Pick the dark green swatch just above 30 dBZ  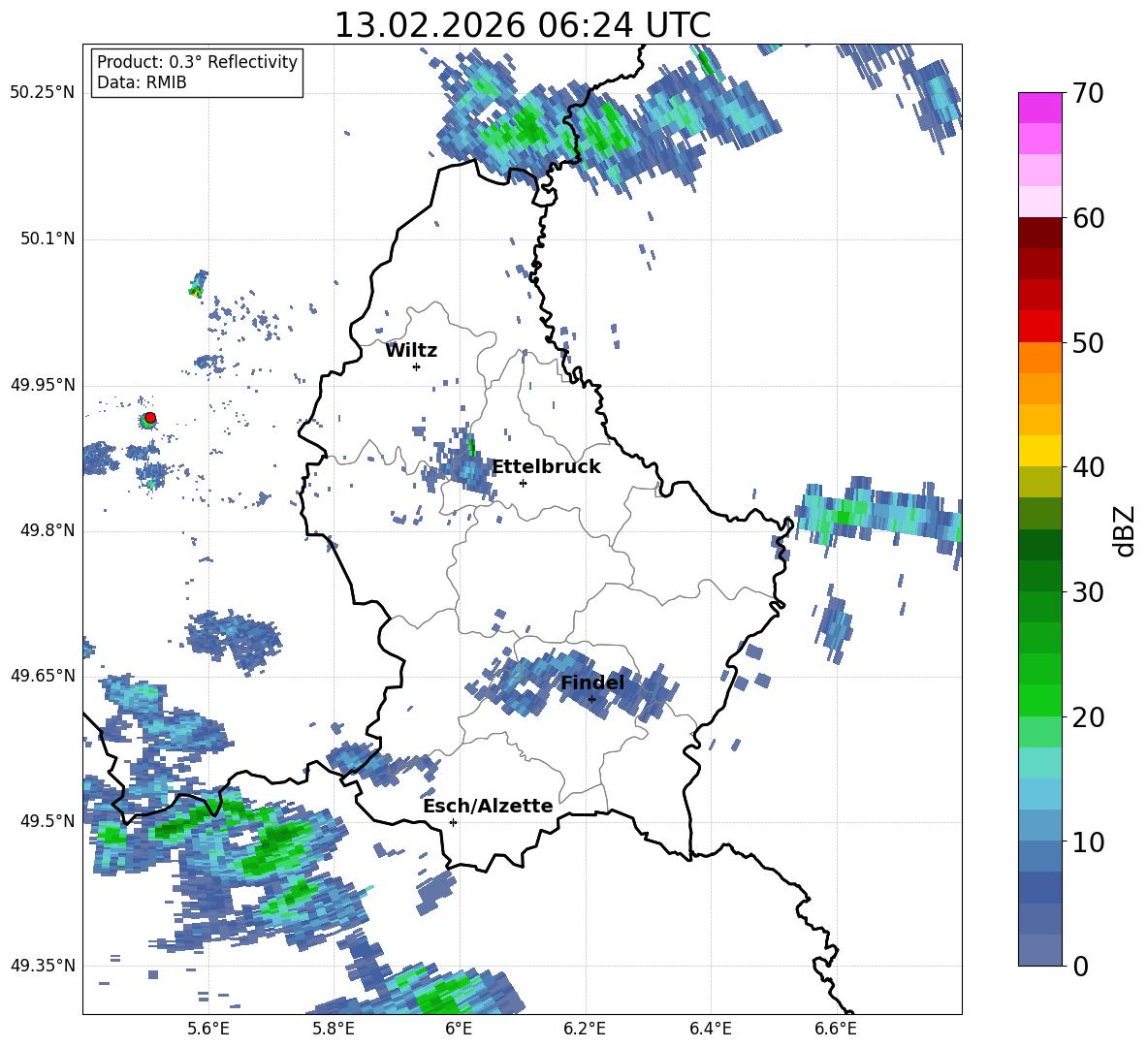pos(1039,575)
